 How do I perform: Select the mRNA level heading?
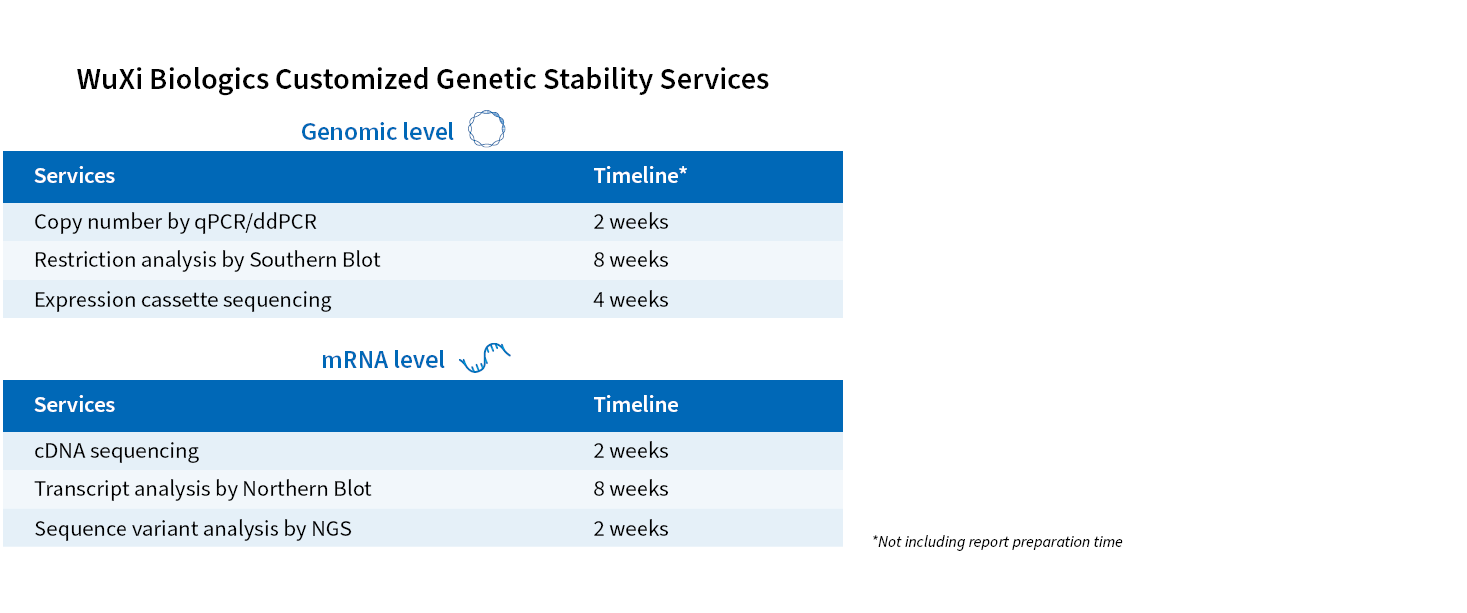(x=383, y=360)
